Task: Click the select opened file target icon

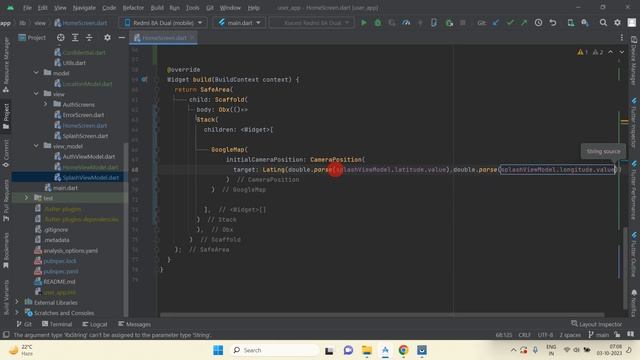Action: tap(61, 38)
